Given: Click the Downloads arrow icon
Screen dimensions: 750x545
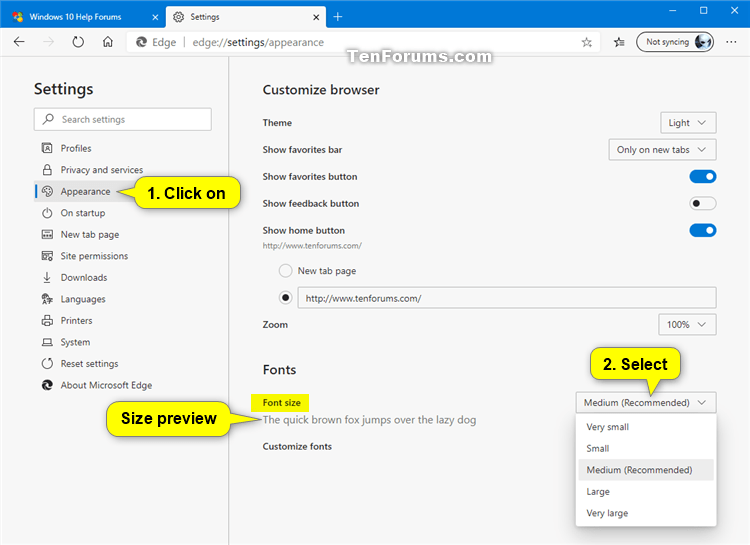Looking at the screenshot, I should 47,278.
